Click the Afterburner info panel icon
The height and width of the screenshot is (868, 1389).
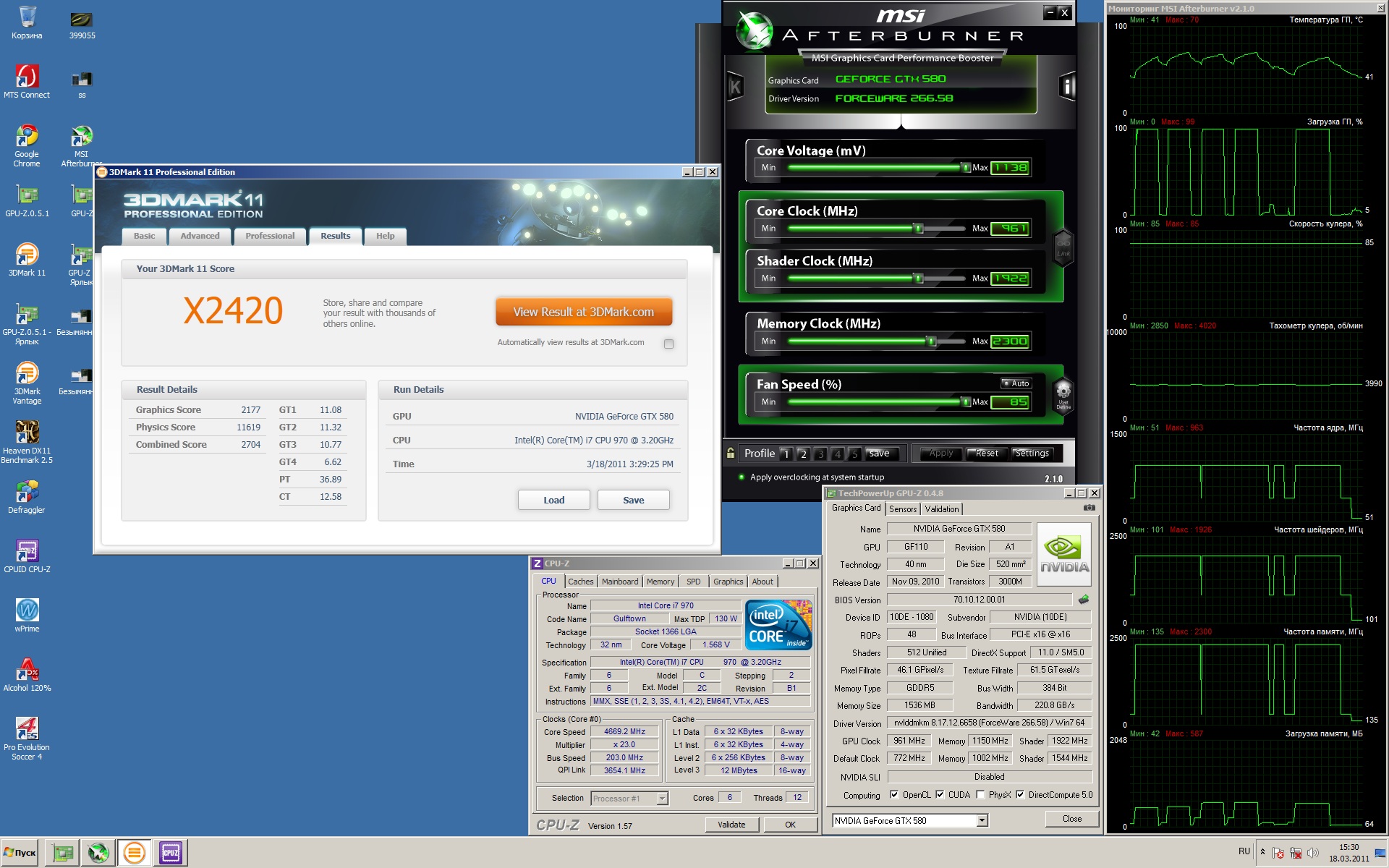(x=1066, y=87)
